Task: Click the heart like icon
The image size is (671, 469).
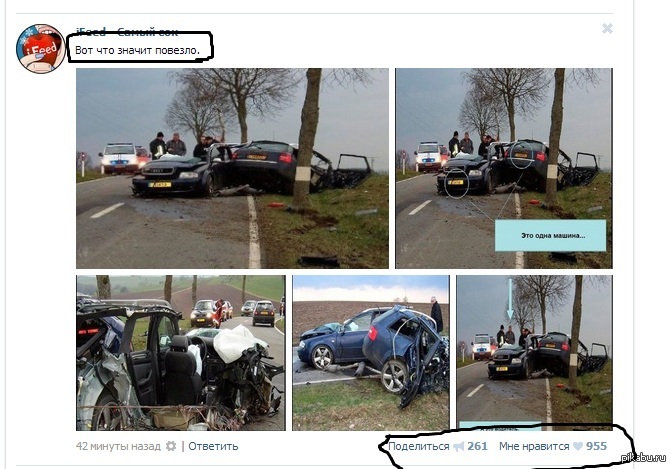Action: (578, 446)
